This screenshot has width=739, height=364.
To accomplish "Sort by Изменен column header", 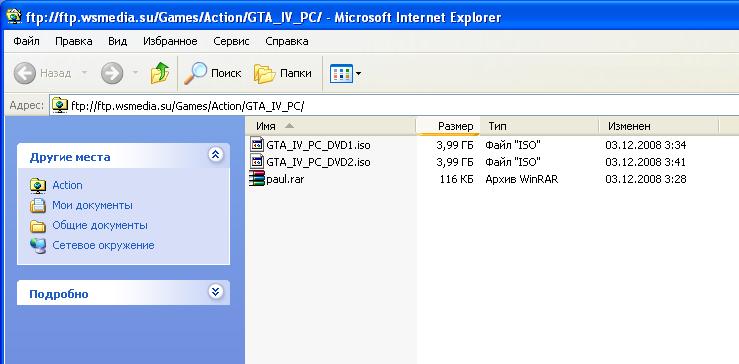I will pos(659,126).
